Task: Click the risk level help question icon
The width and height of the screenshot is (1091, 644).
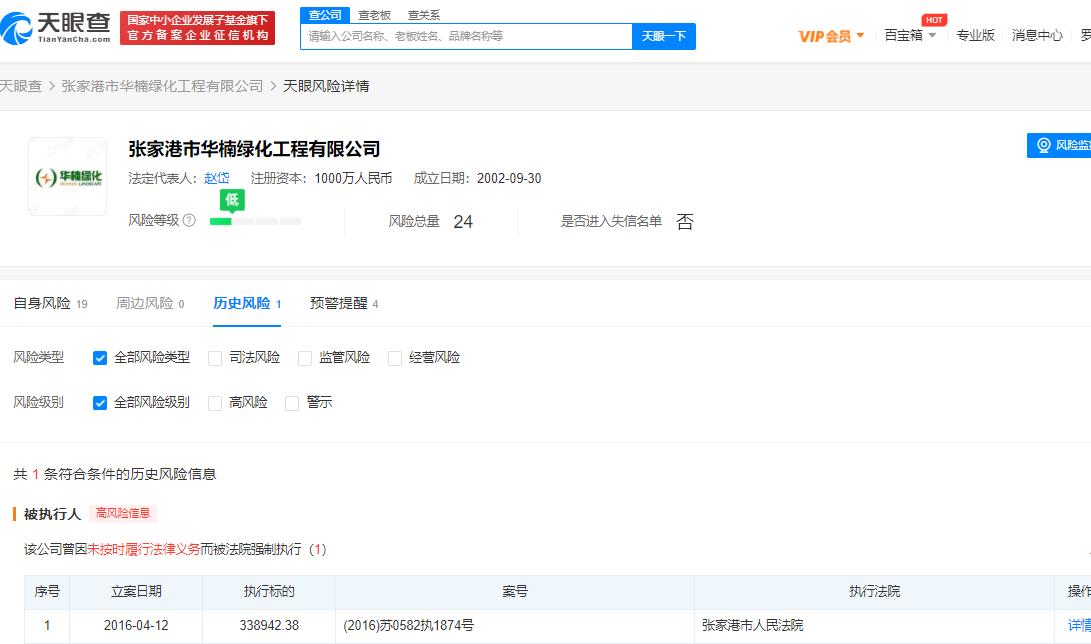Action: pos(189,220)
